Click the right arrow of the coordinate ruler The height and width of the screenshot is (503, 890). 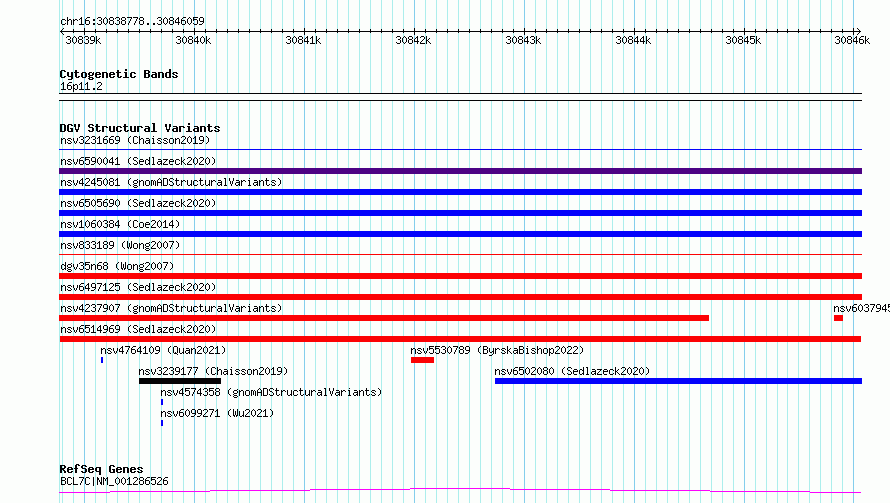pyautogui.click(x=858, y=31)
